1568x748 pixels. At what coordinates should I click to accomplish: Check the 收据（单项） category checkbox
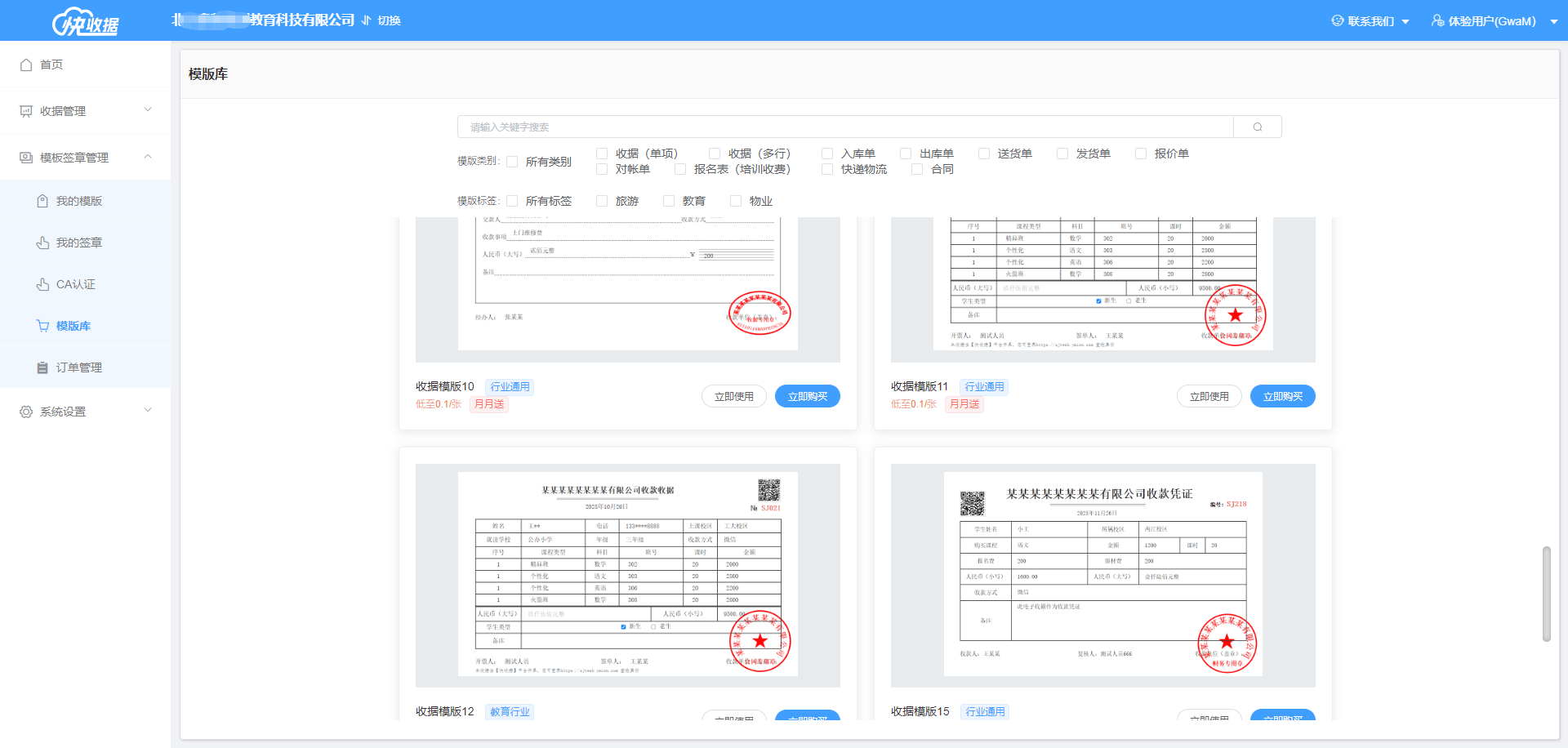[x=602, y=154]
